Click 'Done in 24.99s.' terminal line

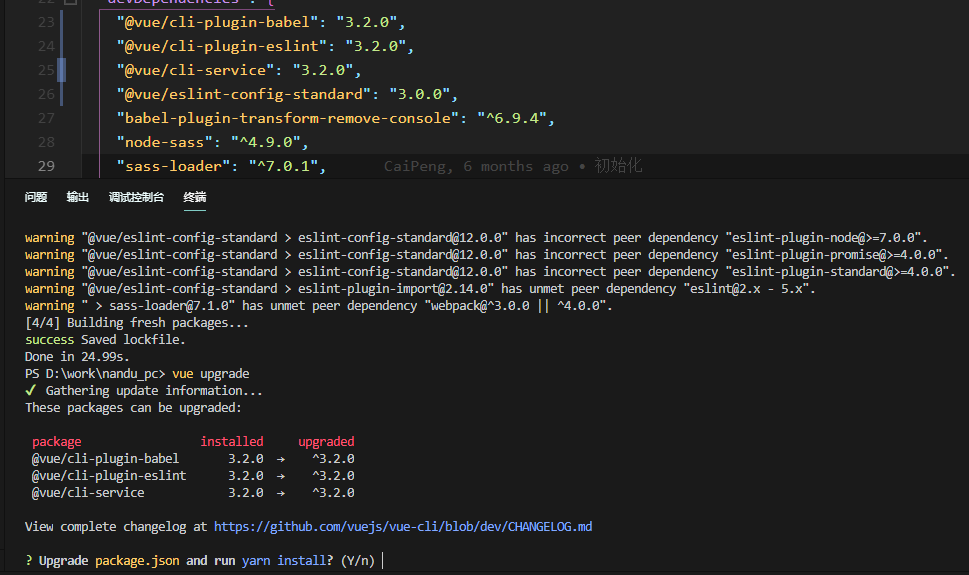pos(77,357)
